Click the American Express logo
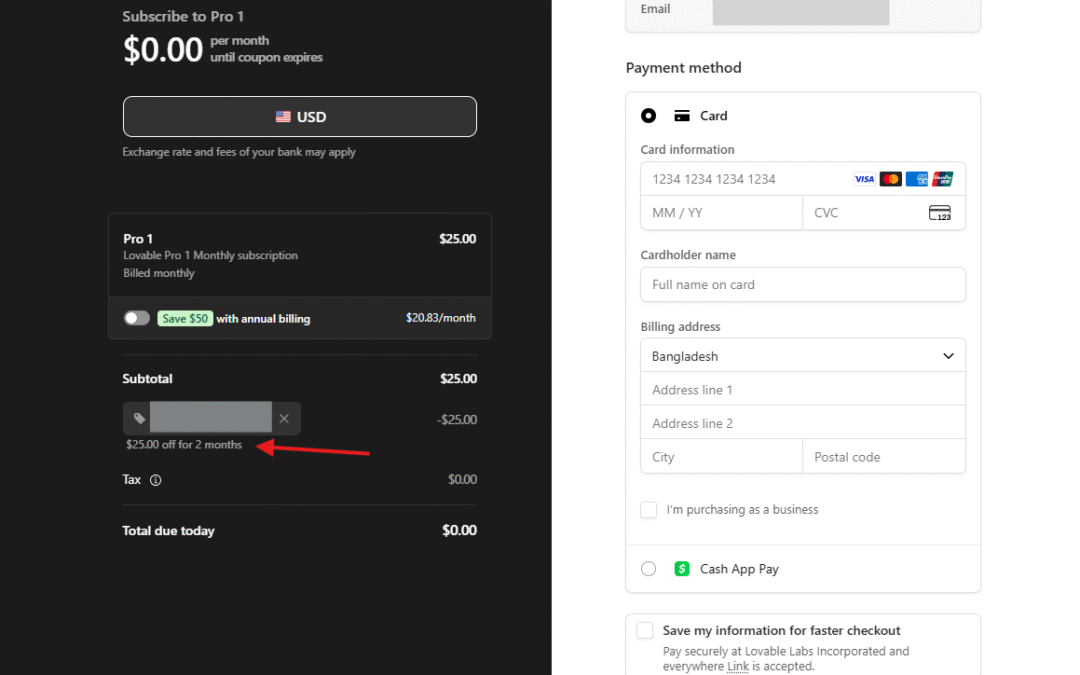 point(917,179)
